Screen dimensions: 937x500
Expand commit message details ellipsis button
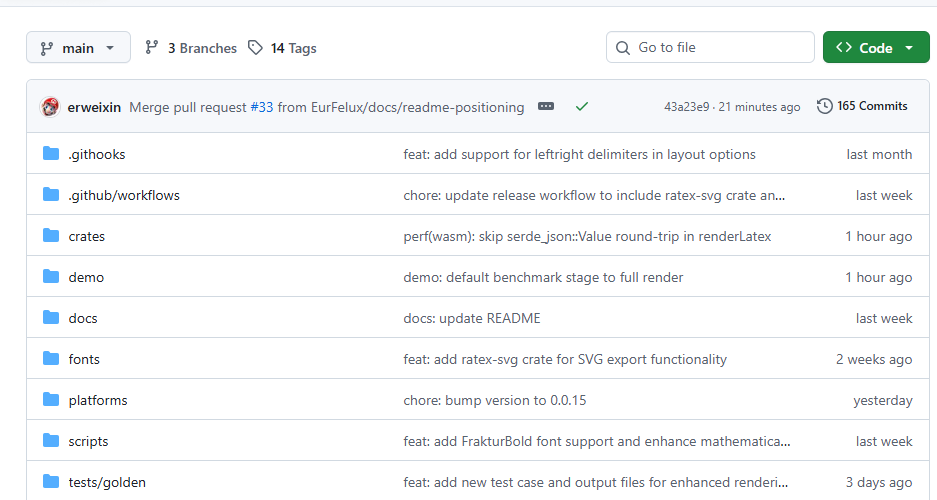click(x=546, y=106)
